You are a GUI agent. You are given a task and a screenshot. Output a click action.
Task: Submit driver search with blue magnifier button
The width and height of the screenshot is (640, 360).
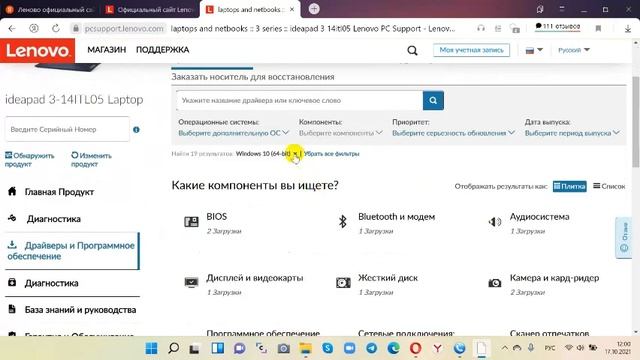(433, 100)
